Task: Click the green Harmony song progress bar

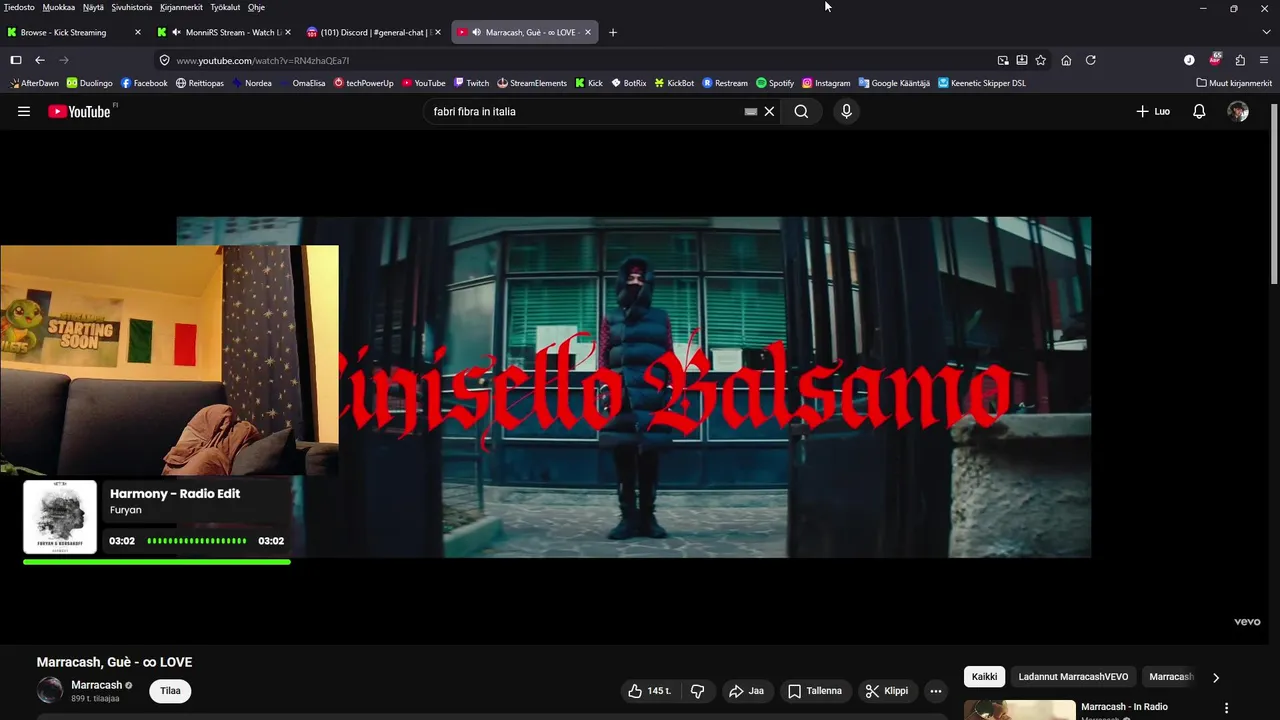Action: (x=157, y=562)
